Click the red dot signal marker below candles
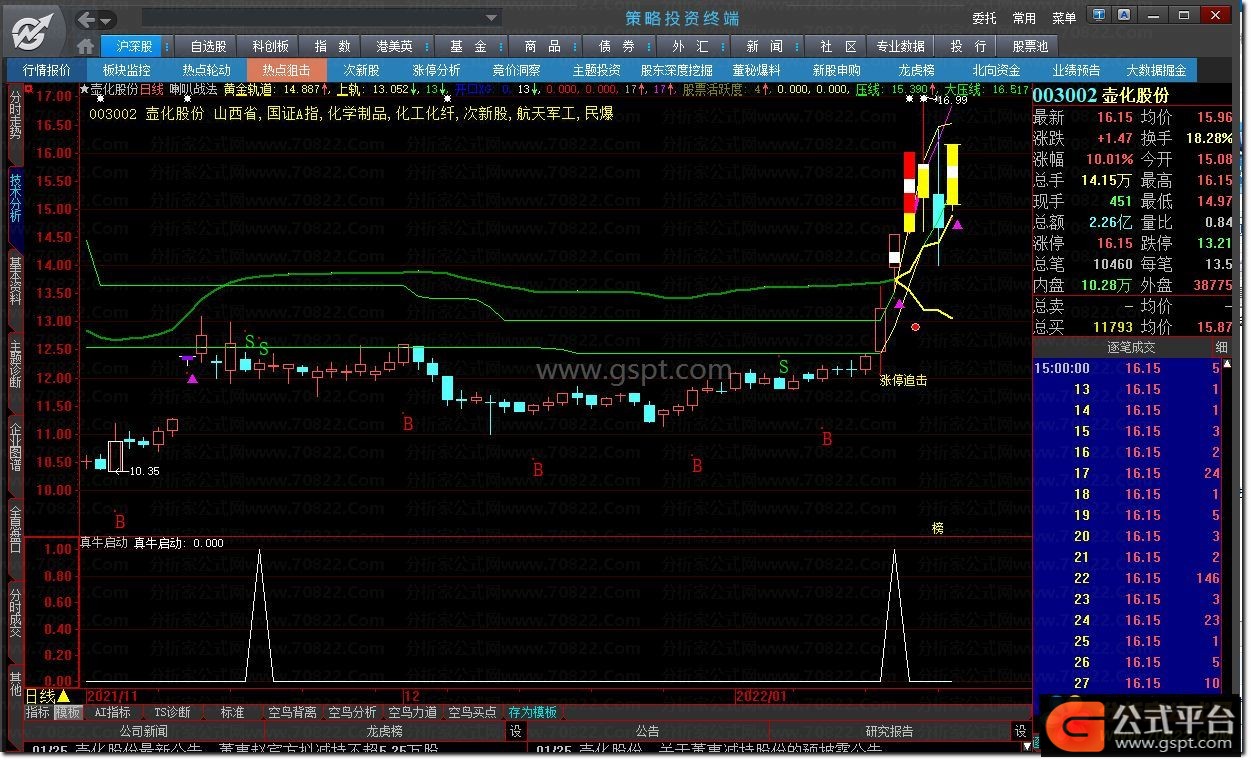 [915, 327]
